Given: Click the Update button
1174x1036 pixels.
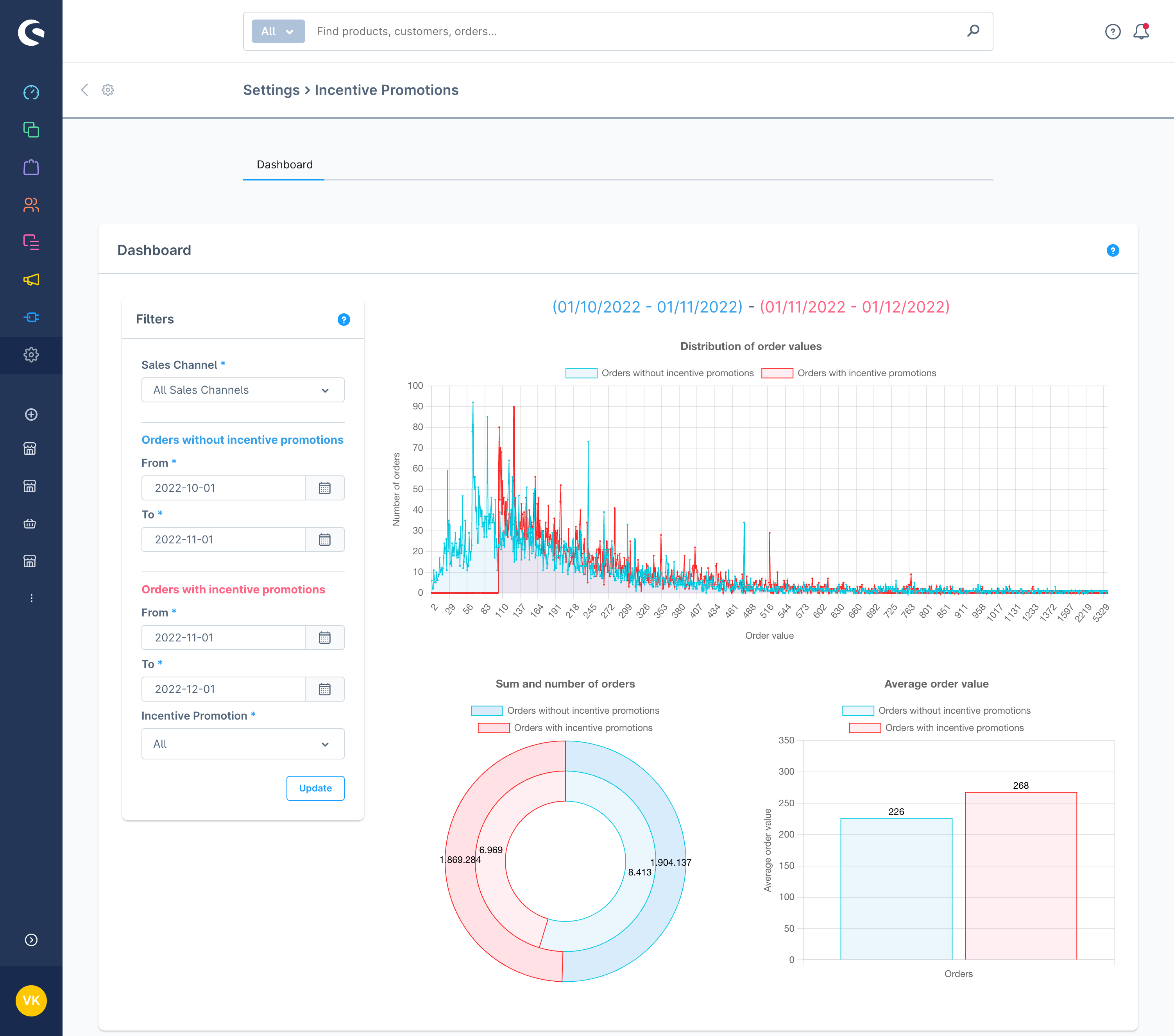Looking at the screenshot, I should tap(315, 788).
